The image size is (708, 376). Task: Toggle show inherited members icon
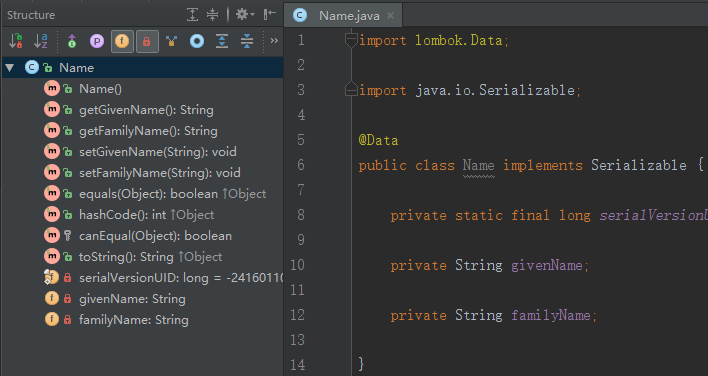pos(72,41)
